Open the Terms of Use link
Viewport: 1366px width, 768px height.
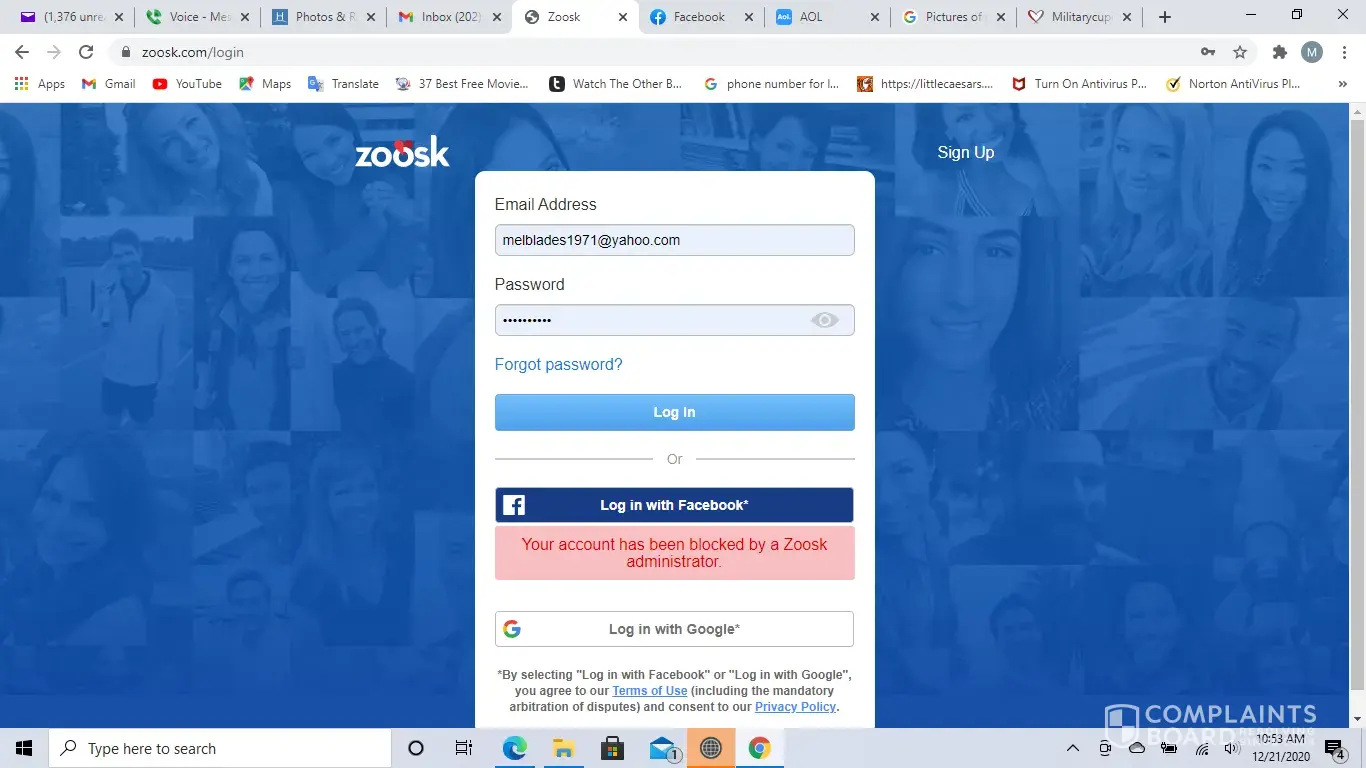pos(650,691)
